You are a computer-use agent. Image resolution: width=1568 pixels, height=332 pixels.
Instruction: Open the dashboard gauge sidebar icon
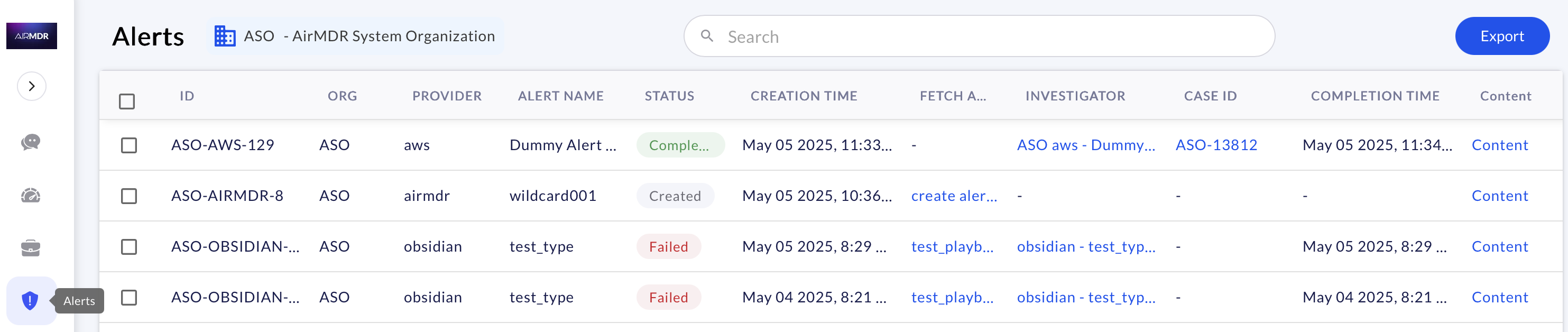coord(31,196)
